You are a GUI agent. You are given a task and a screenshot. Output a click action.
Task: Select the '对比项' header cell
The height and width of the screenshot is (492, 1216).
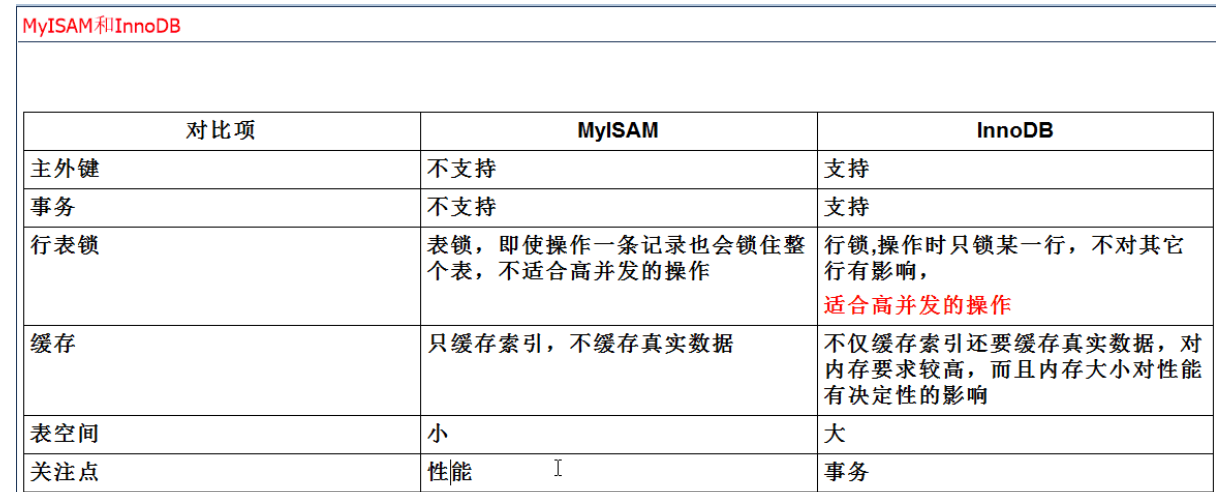[221, 131]
